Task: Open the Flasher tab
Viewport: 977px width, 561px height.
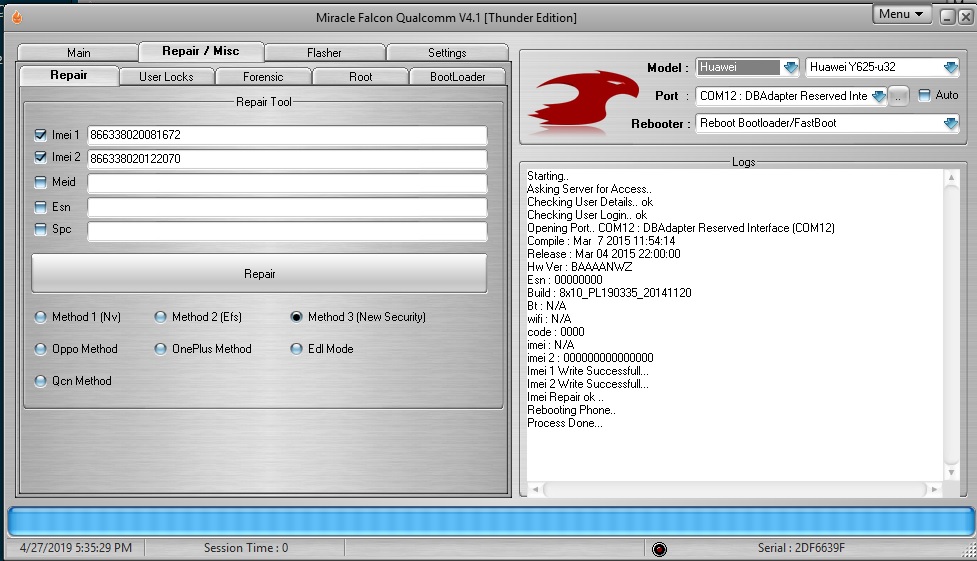Action: click(324, 53)
